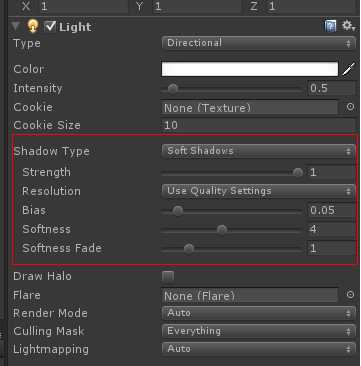Click the white Color swatch
The image size is (361, 366).
[250, 69]
